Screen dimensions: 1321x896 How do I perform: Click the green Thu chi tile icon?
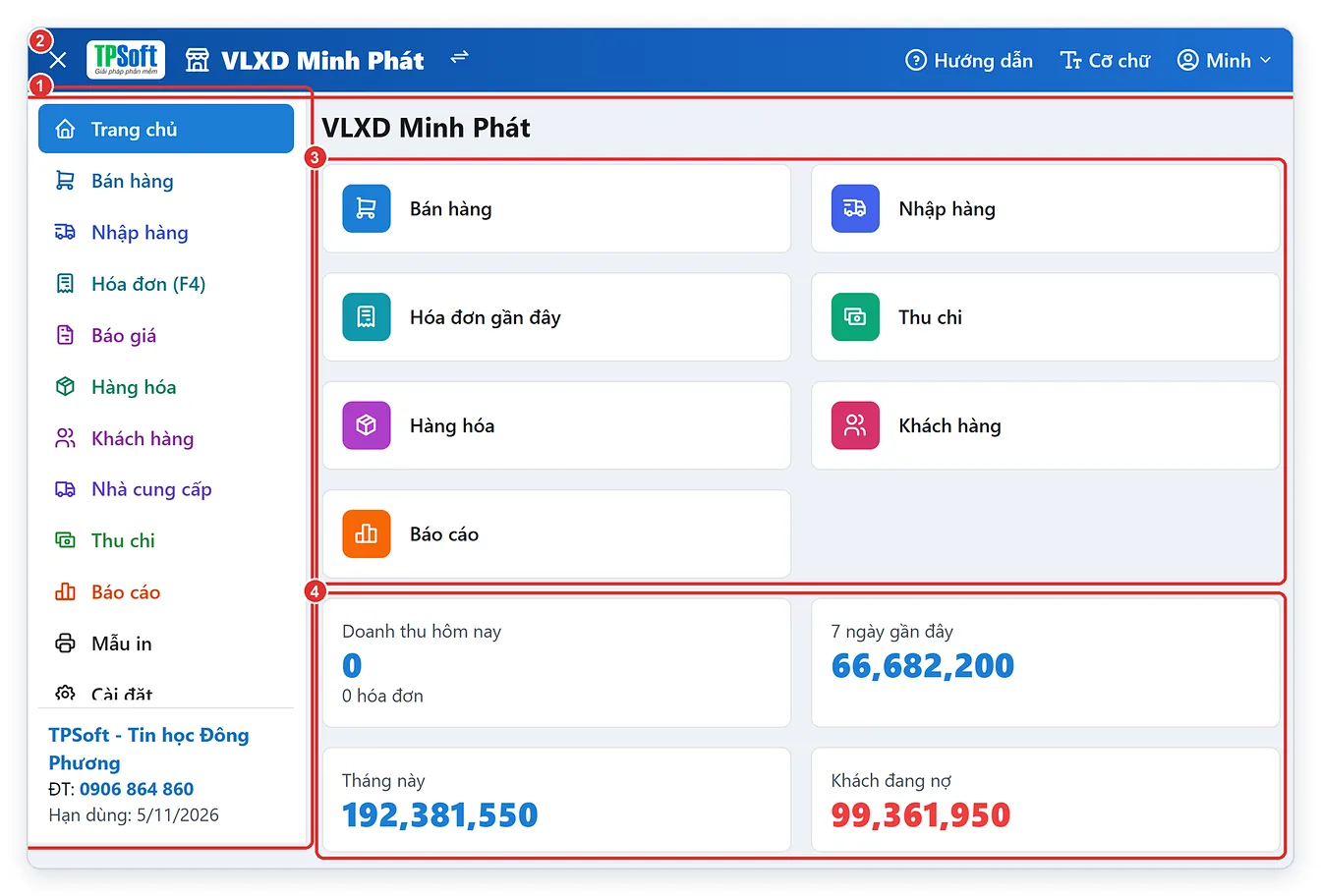pyautogui.click(x=855, y=316)
